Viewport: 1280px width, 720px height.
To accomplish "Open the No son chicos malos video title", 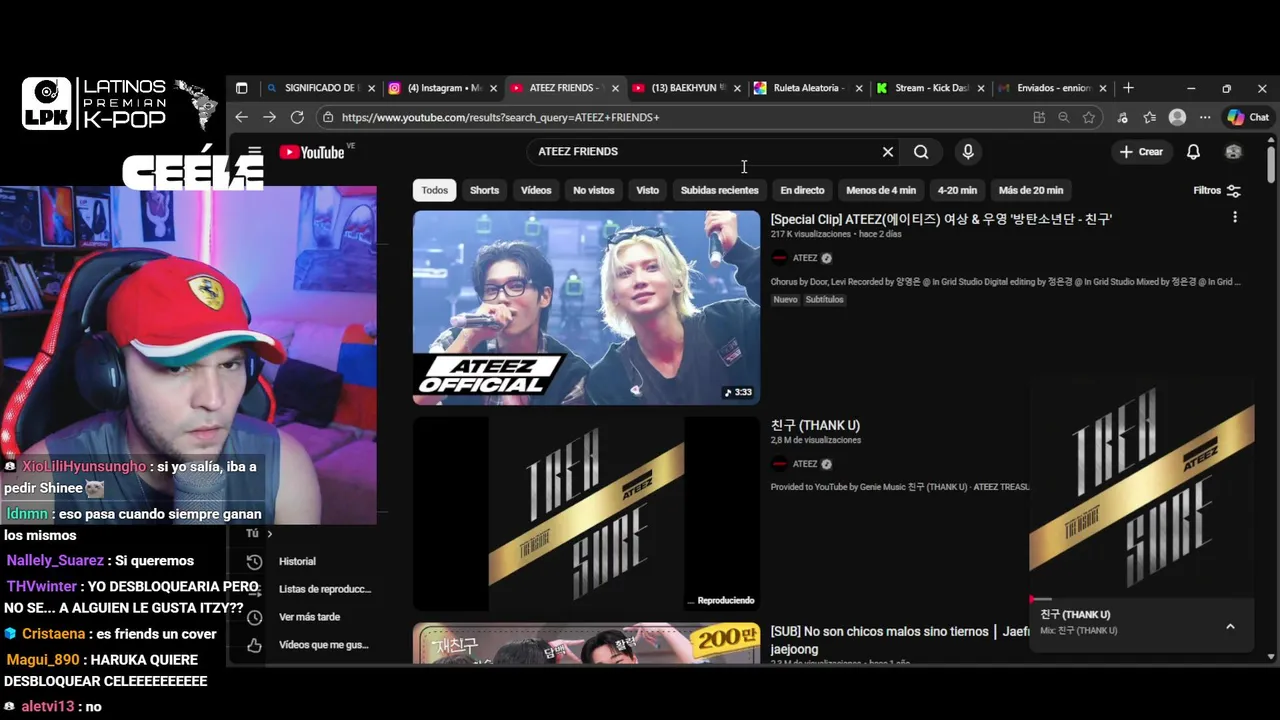I will point(900,640).
